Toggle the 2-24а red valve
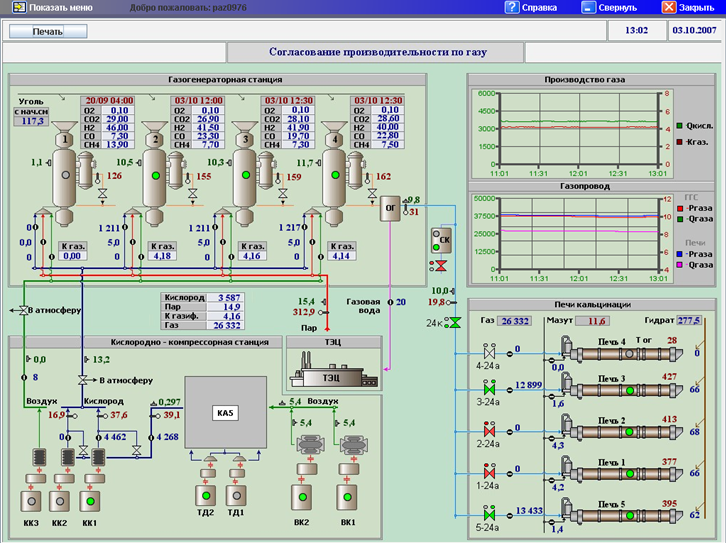 coord(489,429)
